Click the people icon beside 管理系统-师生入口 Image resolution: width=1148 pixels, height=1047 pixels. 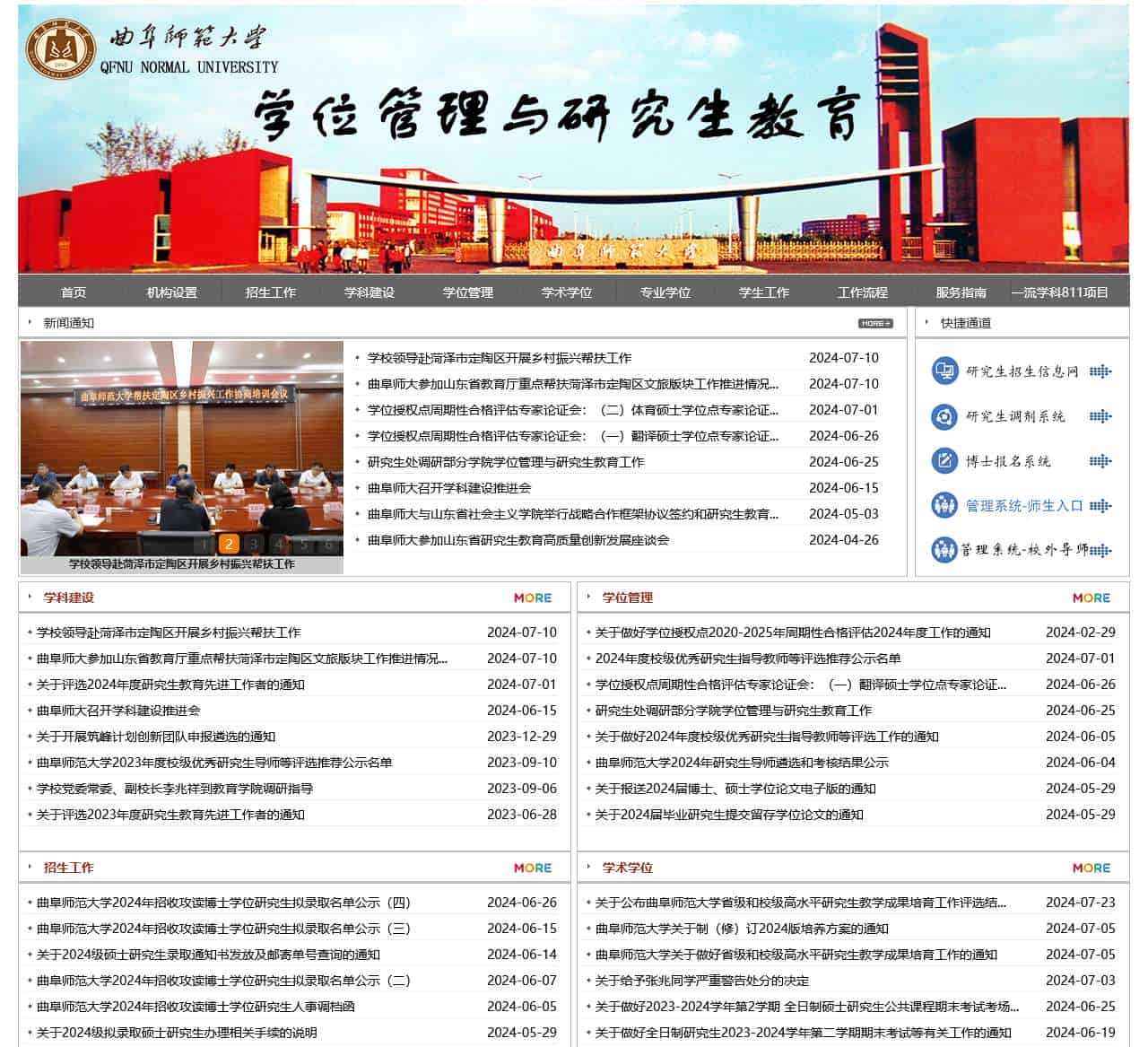(x=944, y=505)
